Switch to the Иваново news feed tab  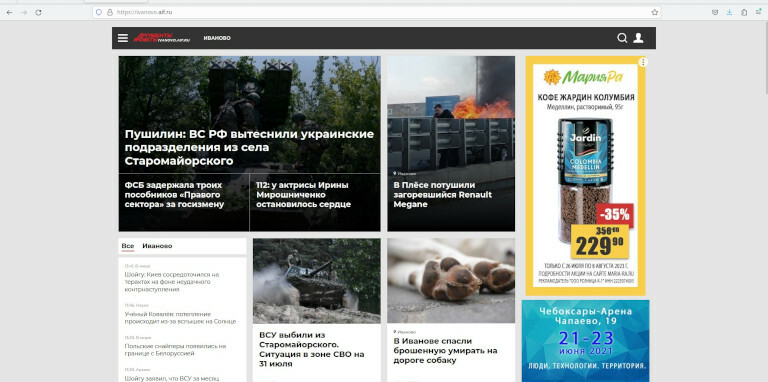click(x=157, y=246)
